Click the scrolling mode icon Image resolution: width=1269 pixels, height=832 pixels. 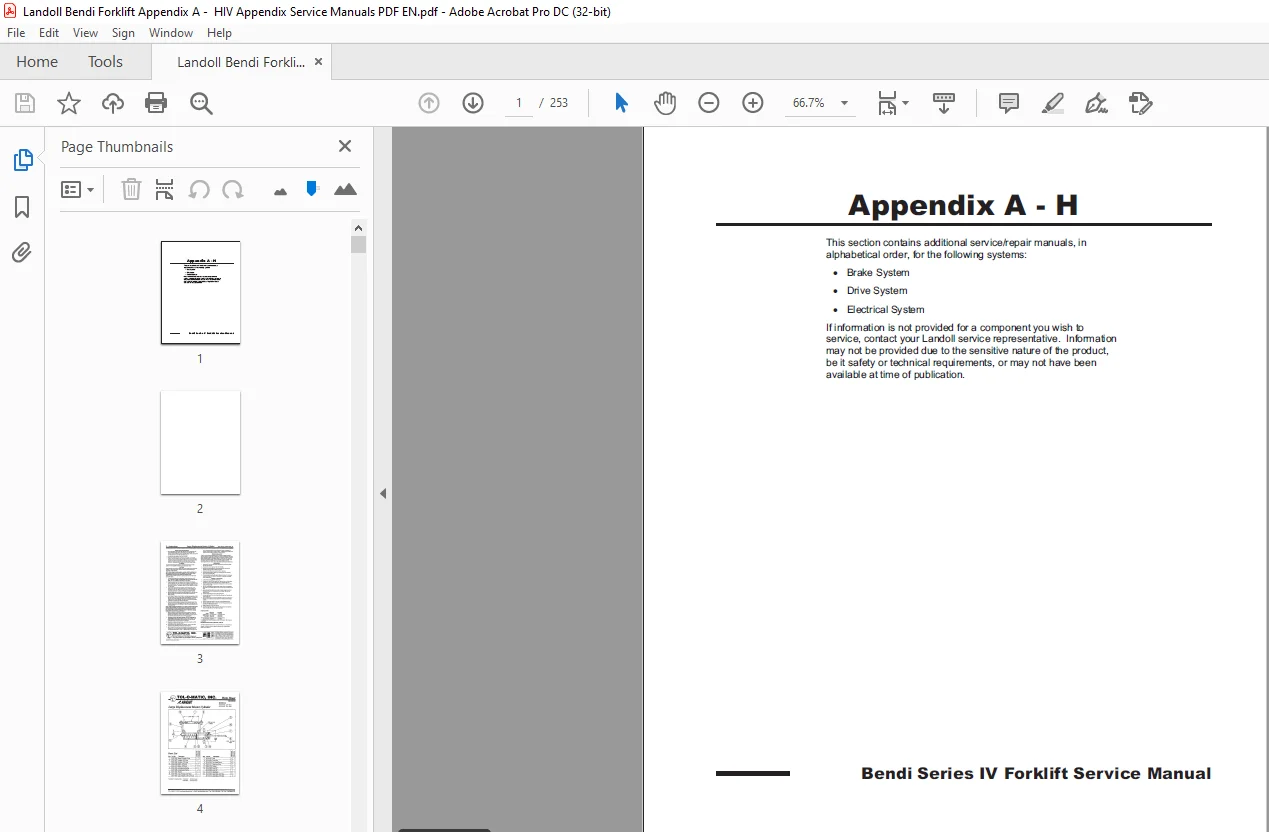pos(944,103)
